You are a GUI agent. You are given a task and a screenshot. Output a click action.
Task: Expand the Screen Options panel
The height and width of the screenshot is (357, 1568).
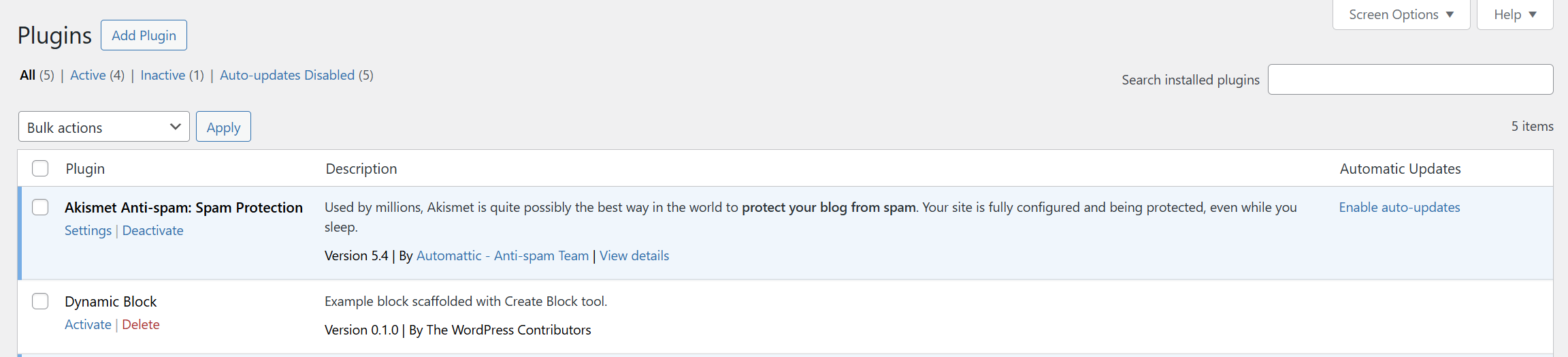pos(1401,14)
